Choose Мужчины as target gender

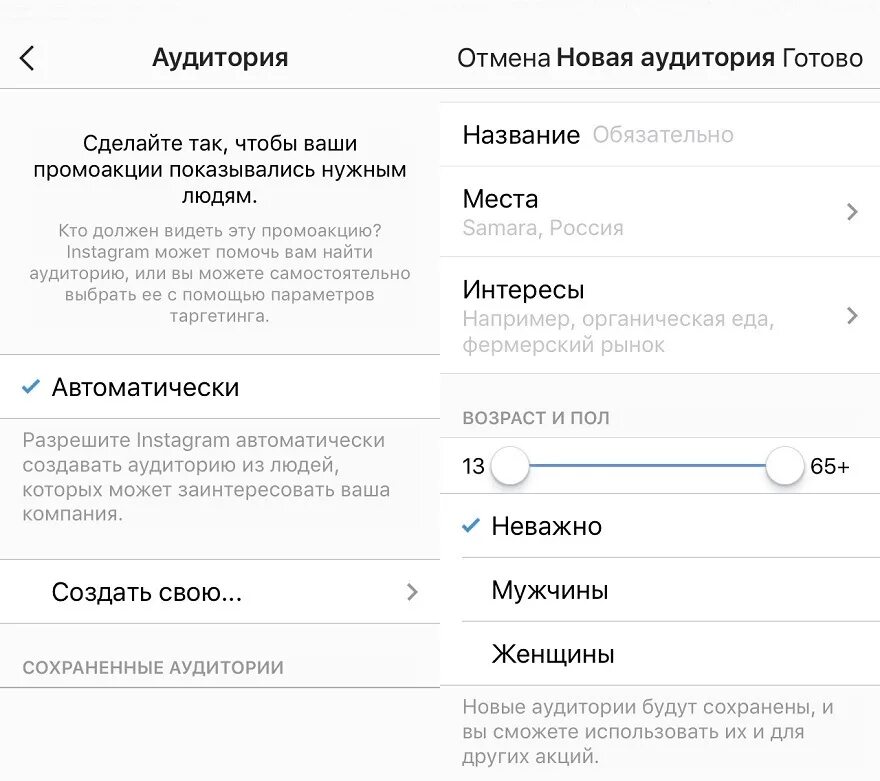pos(550,590)
